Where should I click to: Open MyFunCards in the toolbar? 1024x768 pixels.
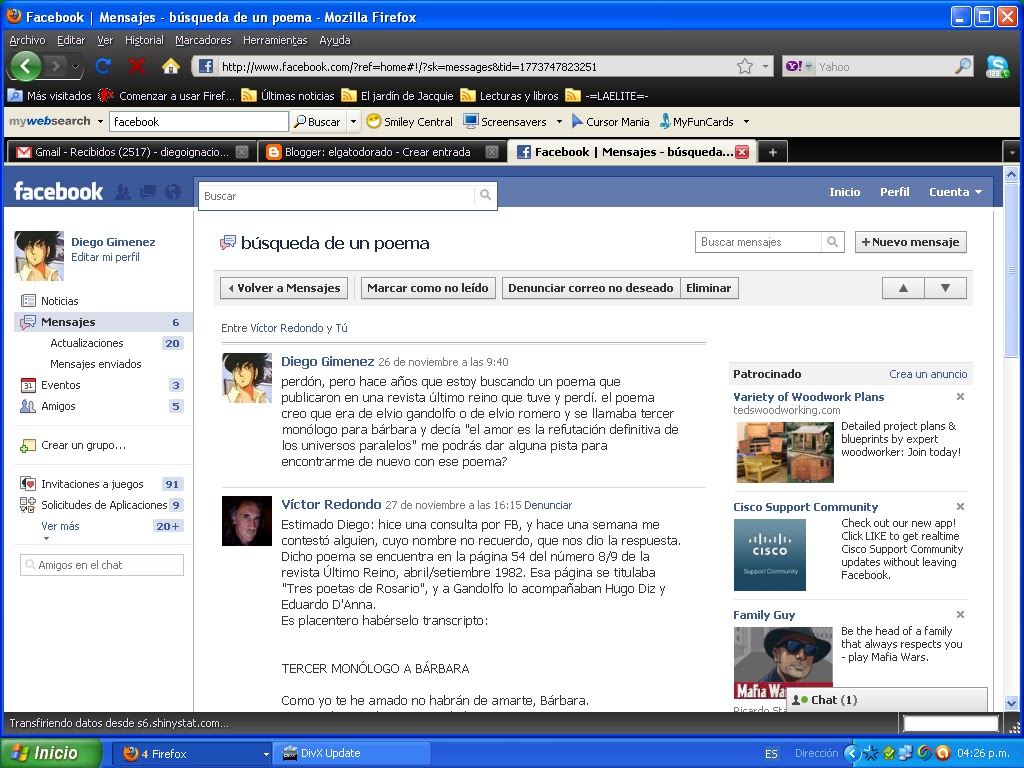coord(696,121)
